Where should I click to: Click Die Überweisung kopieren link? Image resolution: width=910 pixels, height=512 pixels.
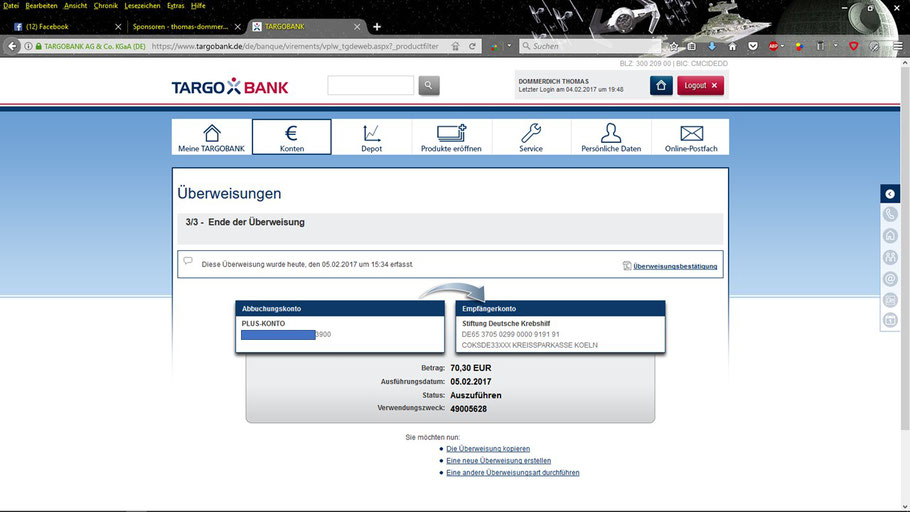[x=488, y=449]
